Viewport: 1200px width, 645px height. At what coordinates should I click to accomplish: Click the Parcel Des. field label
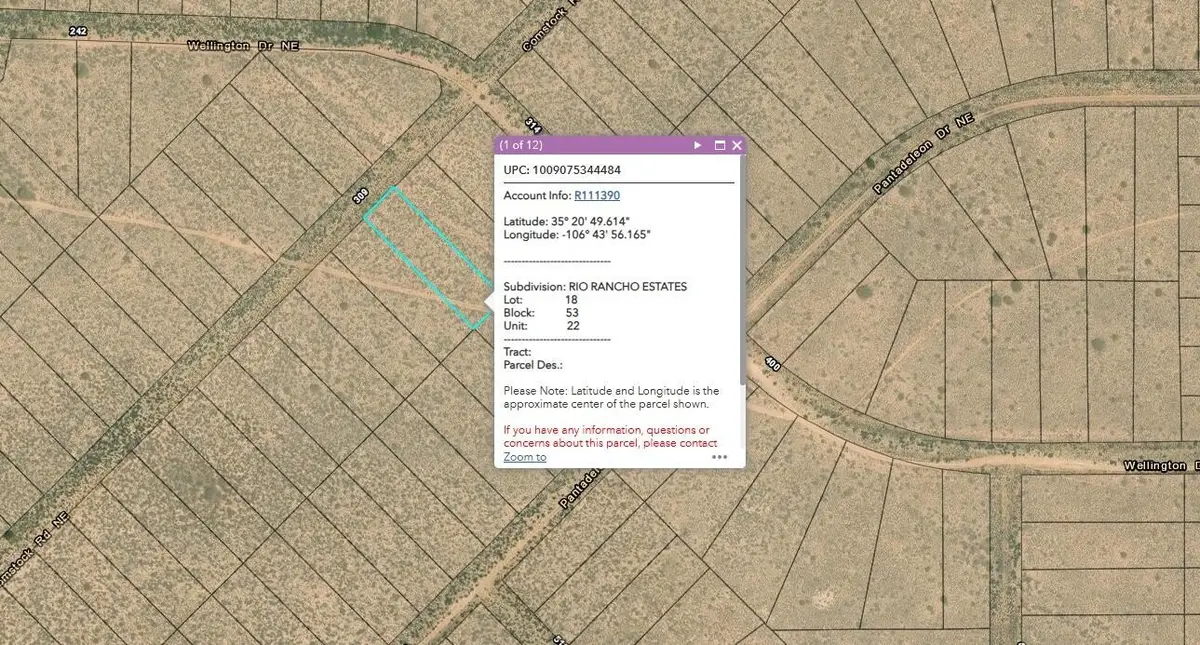pos(533,365)
